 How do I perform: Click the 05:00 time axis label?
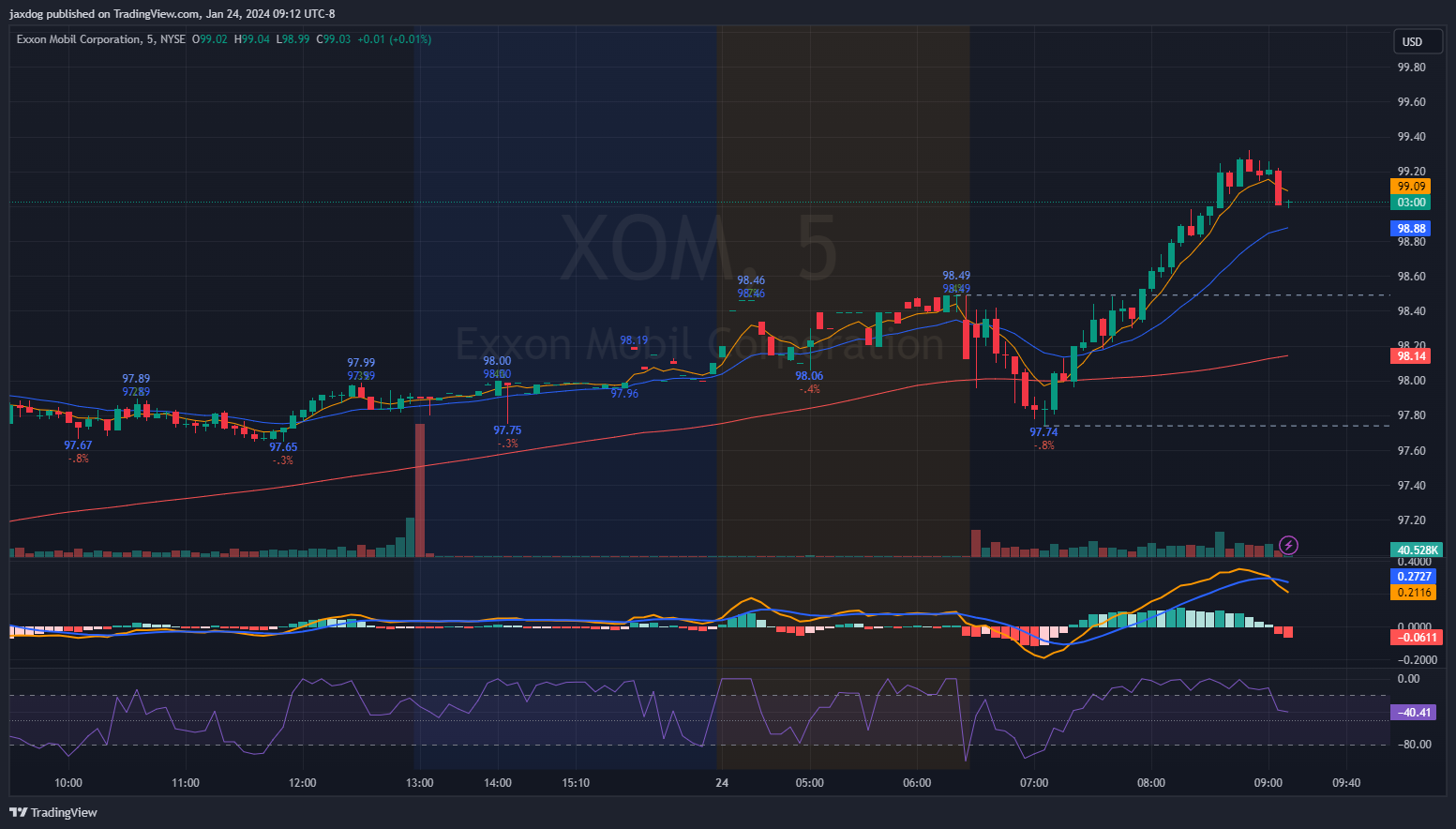[x=810, y=783]
